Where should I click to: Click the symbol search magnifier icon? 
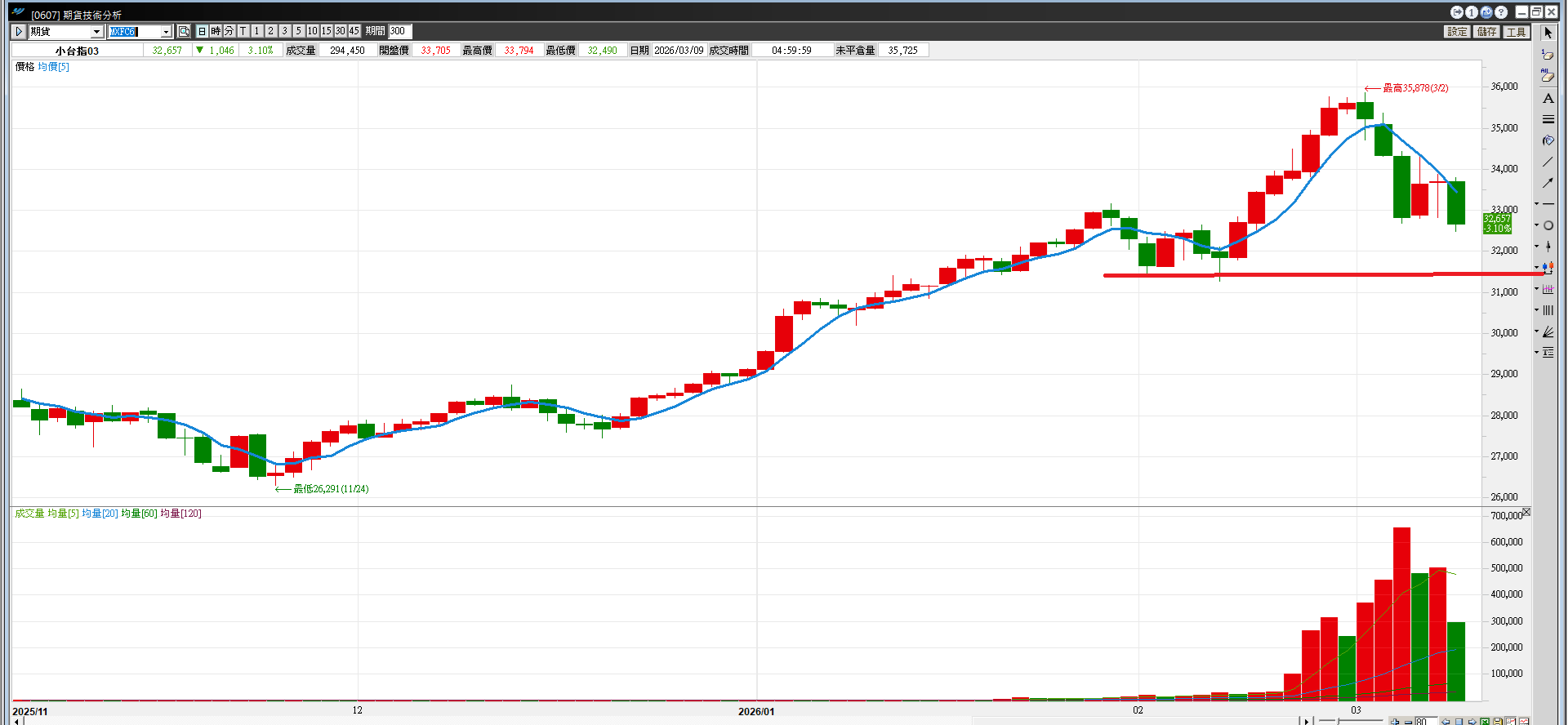[x=184, y=31]
